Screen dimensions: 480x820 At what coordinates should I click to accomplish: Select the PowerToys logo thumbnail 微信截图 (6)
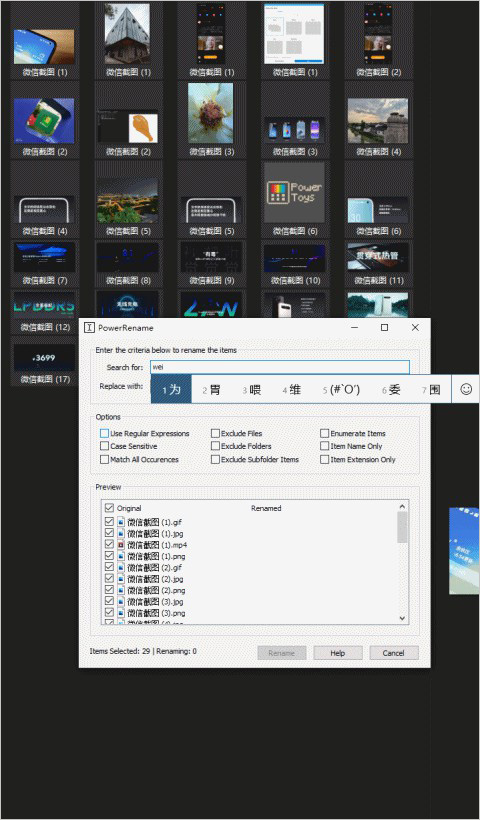pos(294,192)
